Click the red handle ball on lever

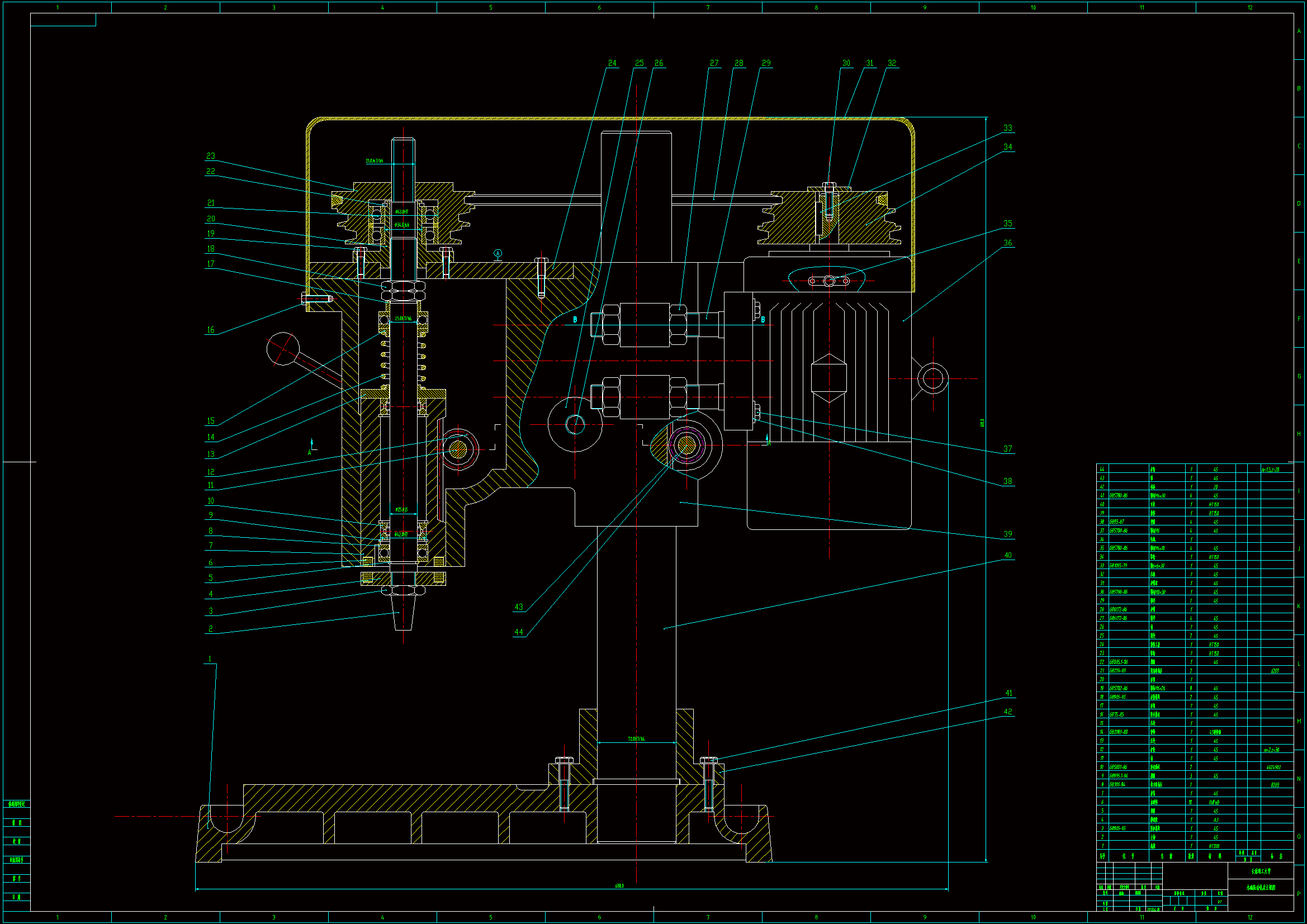(x=283, y=348)
